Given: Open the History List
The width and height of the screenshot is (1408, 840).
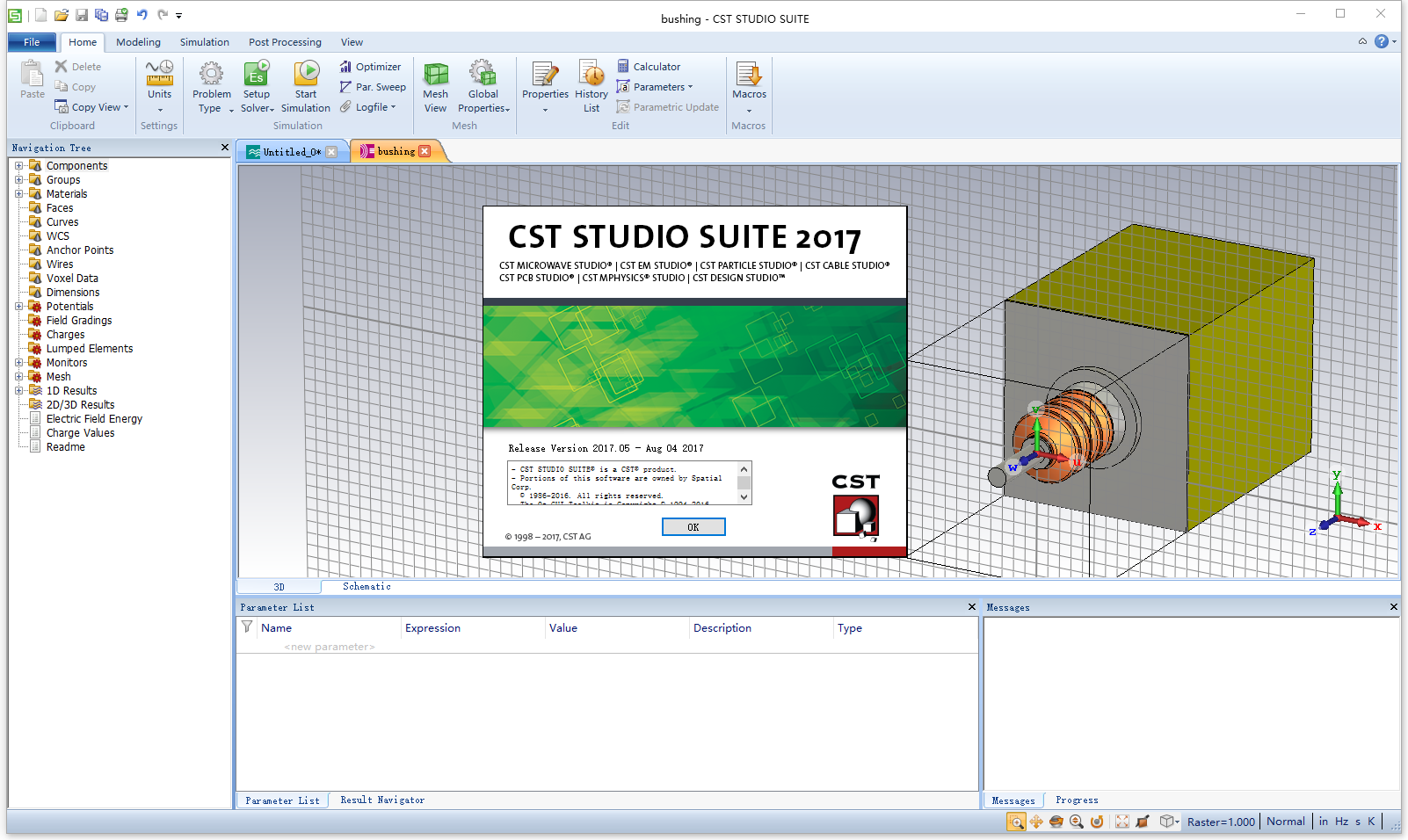Looking at the screenshot, I should 592,86.
